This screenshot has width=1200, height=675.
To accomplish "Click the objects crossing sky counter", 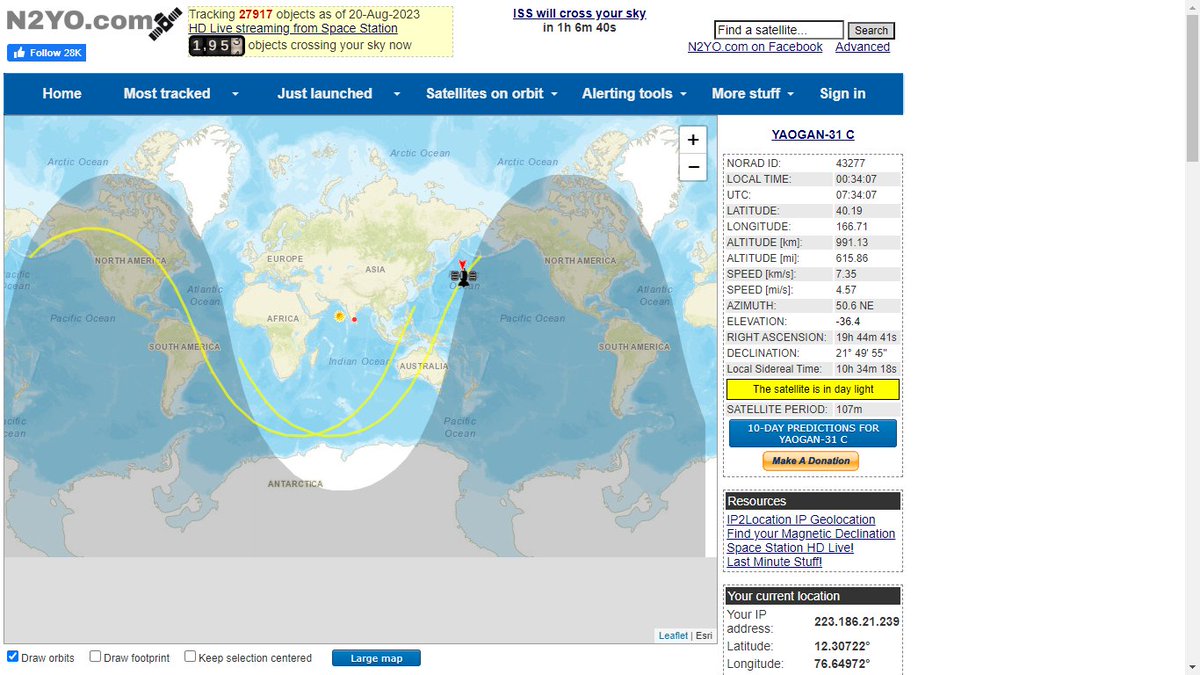I will tap(216, 46).
